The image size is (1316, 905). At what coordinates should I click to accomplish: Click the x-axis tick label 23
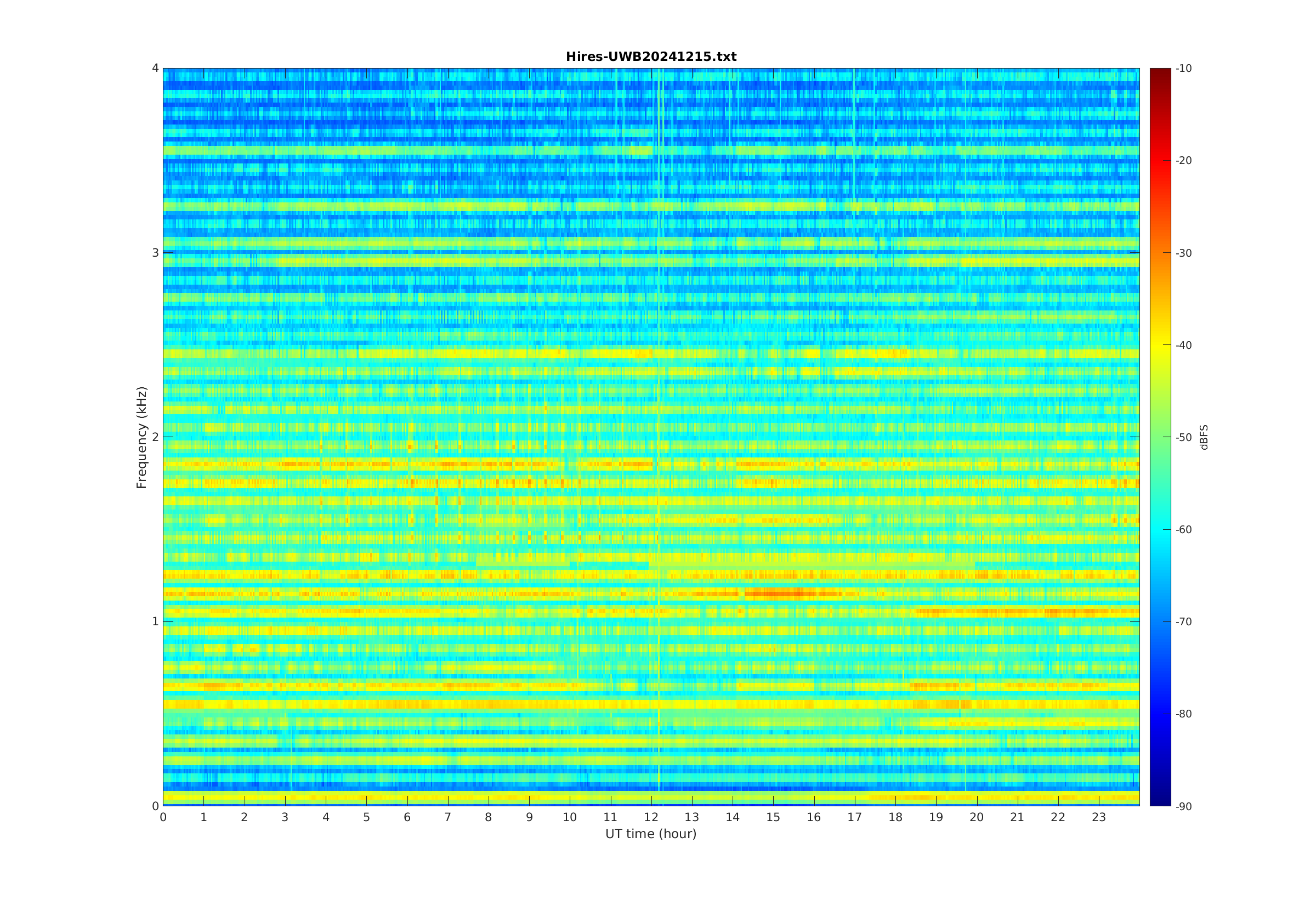coord(1099,817)
